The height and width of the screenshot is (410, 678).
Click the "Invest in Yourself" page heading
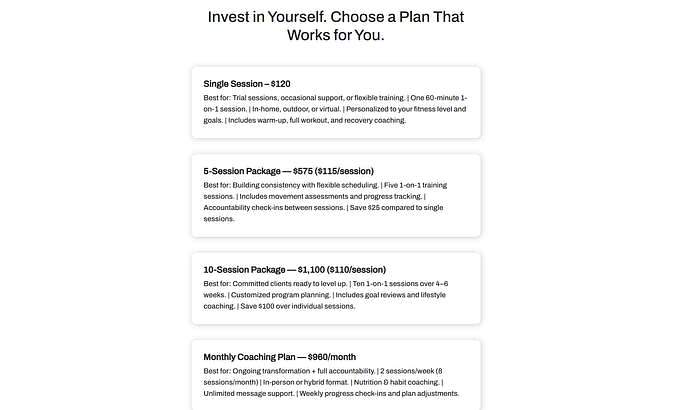click(336, 26)
